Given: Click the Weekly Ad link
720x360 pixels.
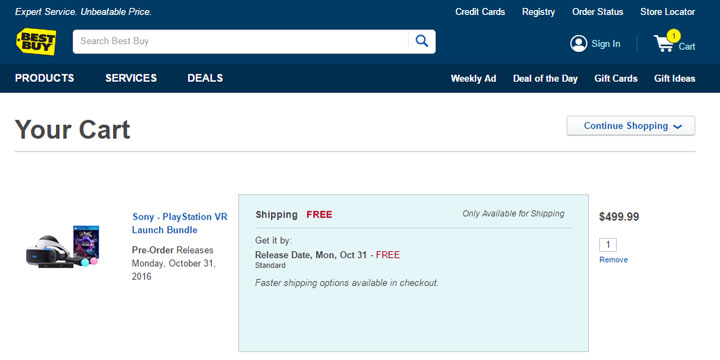Looking at the screenshot, I should pos(473,79).
